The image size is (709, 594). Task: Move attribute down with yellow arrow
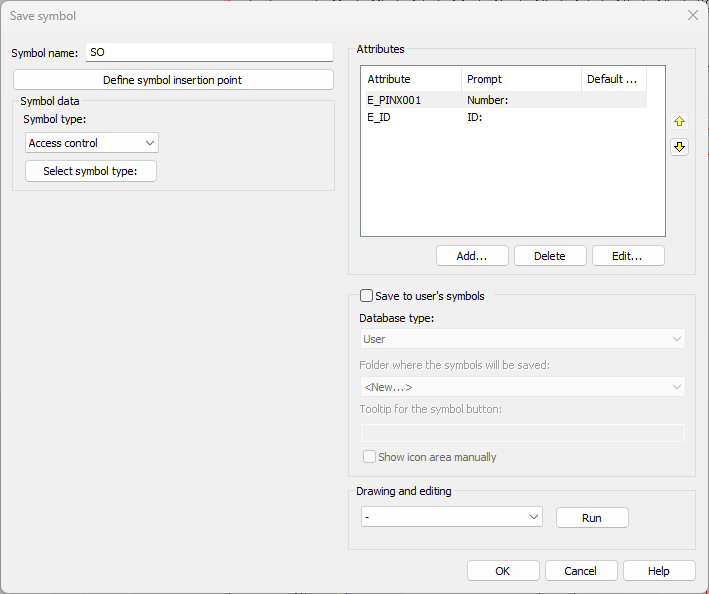[x=679, y=147]
